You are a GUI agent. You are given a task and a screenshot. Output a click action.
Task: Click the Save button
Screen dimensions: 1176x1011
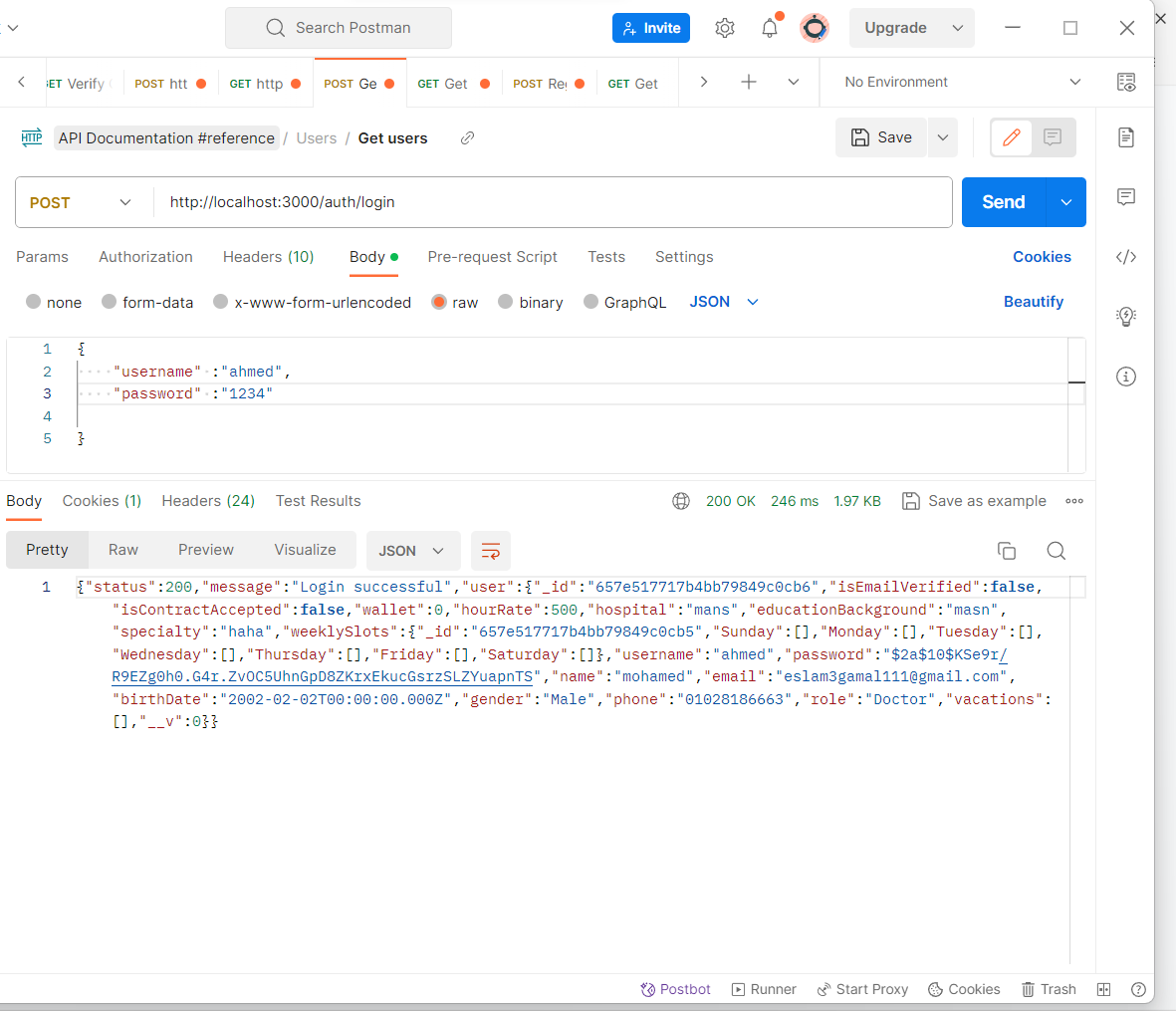[882, 137]
